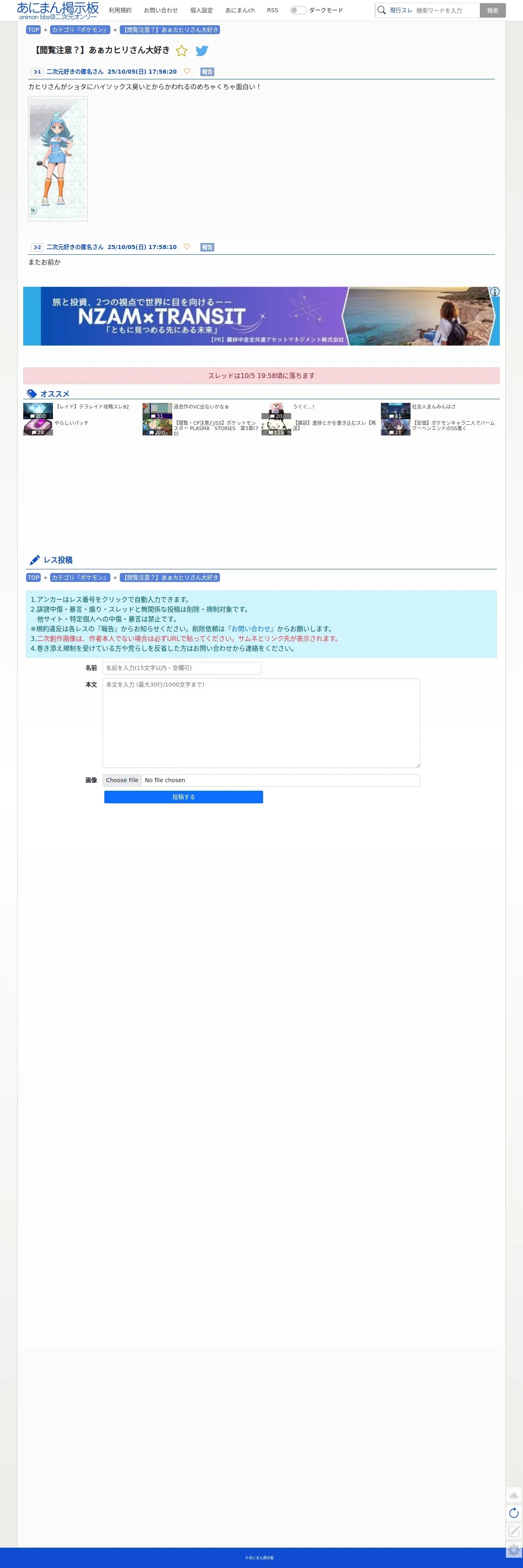Report post 1 with the 報告 button
The height and width of the screenshot is (1568, 523).
[207, 72]
